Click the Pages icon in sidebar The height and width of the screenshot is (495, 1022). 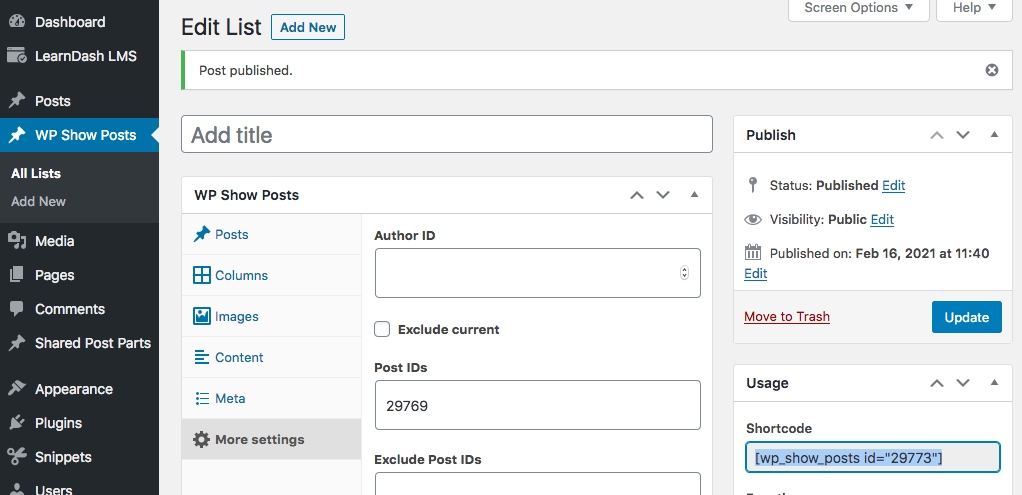[17, 275]
